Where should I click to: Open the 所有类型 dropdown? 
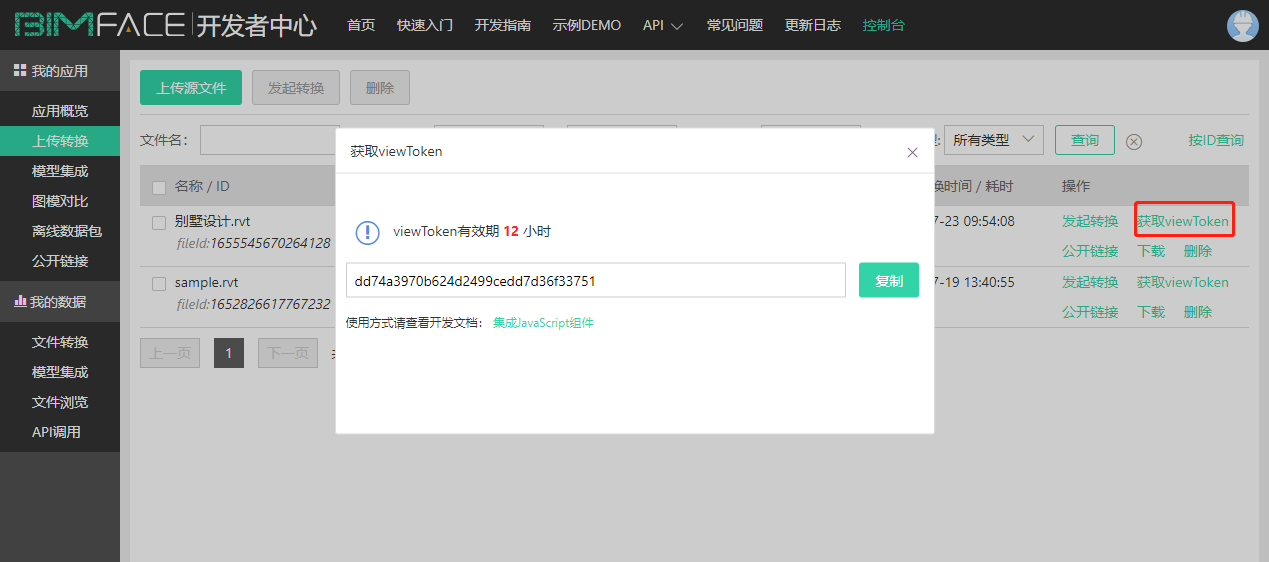[x=994, y=140]
